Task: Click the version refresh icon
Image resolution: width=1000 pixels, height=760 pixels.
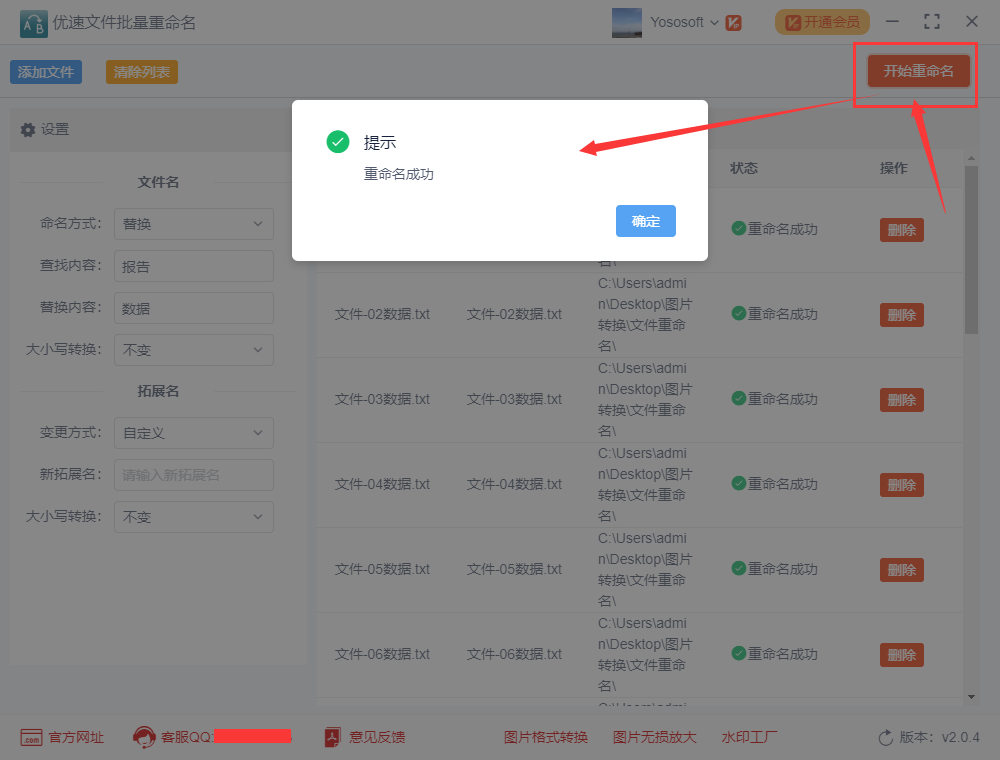Action: click(x=886, y=738)
